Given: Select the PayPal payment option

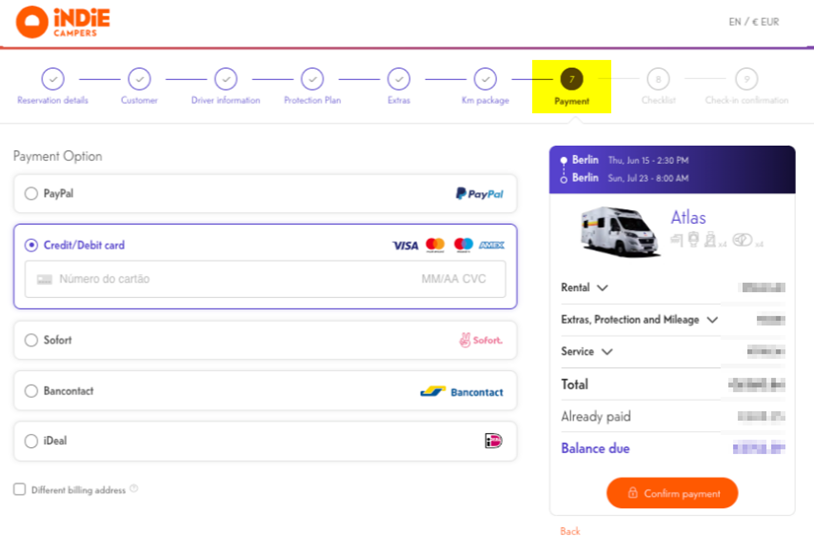Looking at the screenshot, I should [31, 194].
